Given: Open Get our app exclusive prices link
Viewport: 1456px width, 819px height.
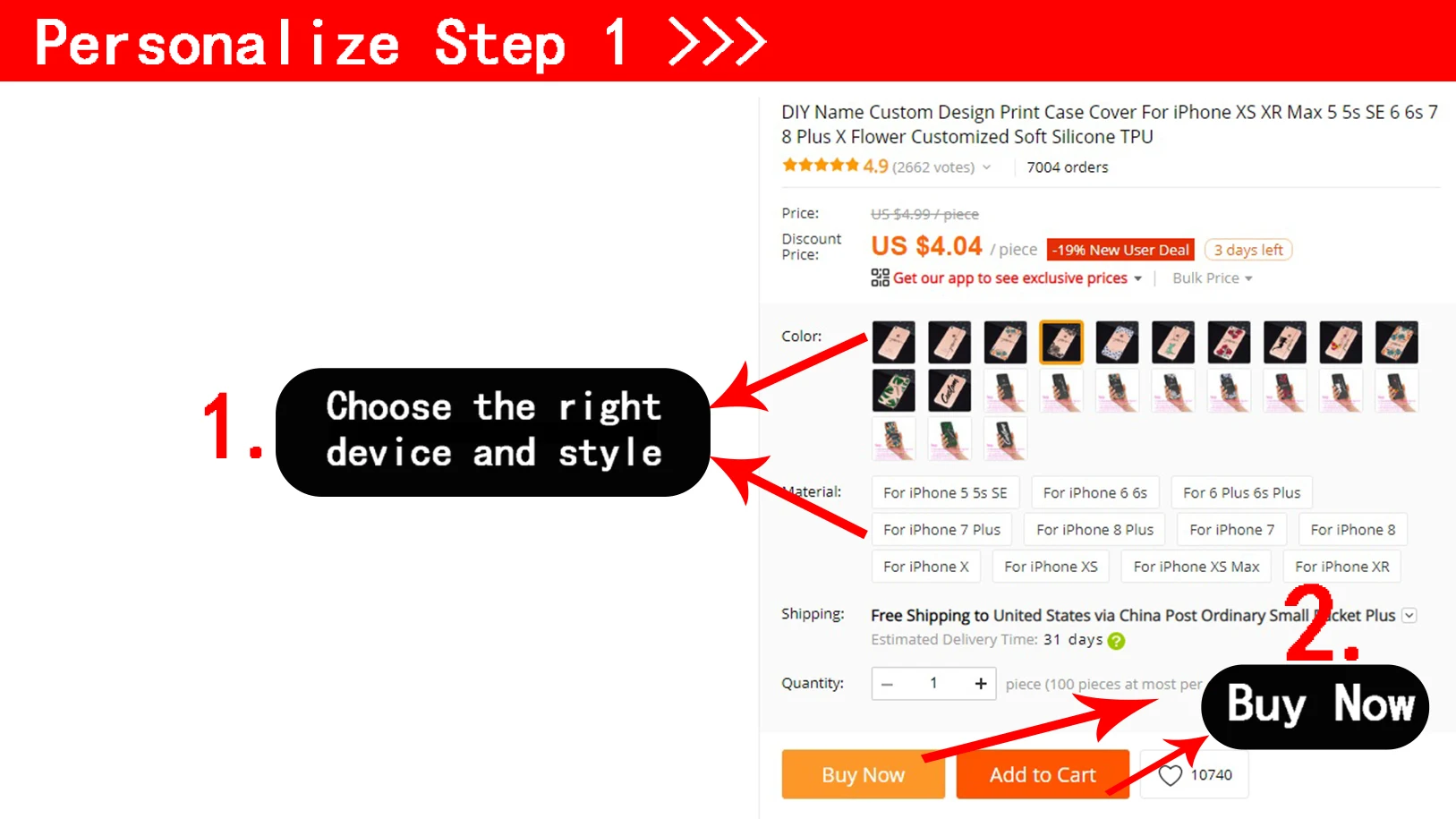Looking at the screenshot, I should [x=1010, y=278].
